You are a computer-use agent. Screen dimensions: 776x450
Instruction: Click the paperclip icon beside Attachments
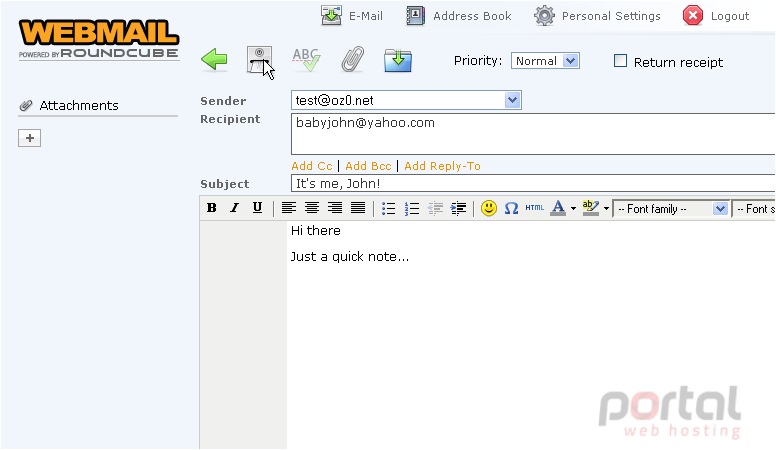tap(26, 105)
